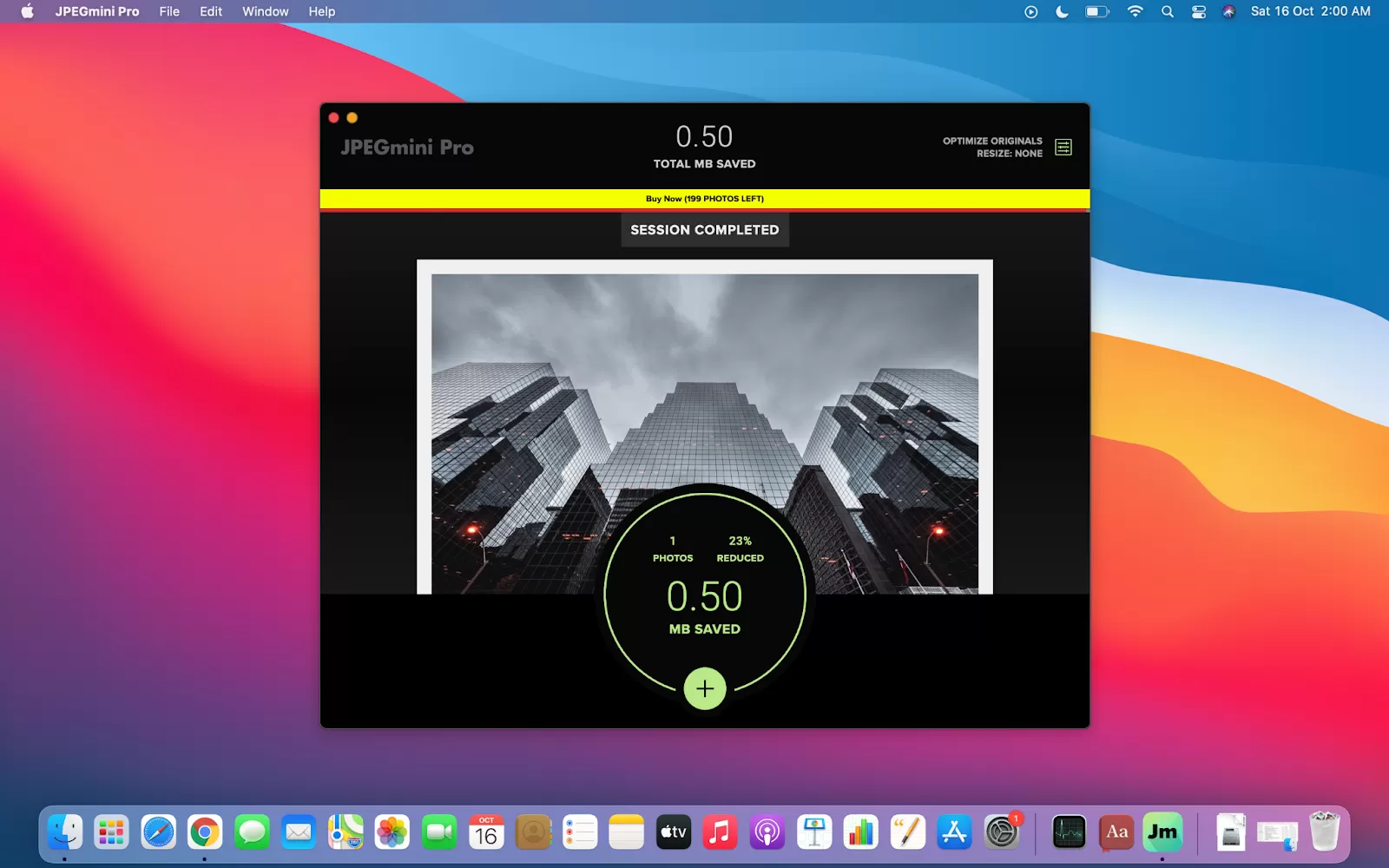This screenshot has width=1389, height=868.
Task: Click the optimized skyscraper photo thumbnail
Action: pyautogui.click(x=704, y=391)
